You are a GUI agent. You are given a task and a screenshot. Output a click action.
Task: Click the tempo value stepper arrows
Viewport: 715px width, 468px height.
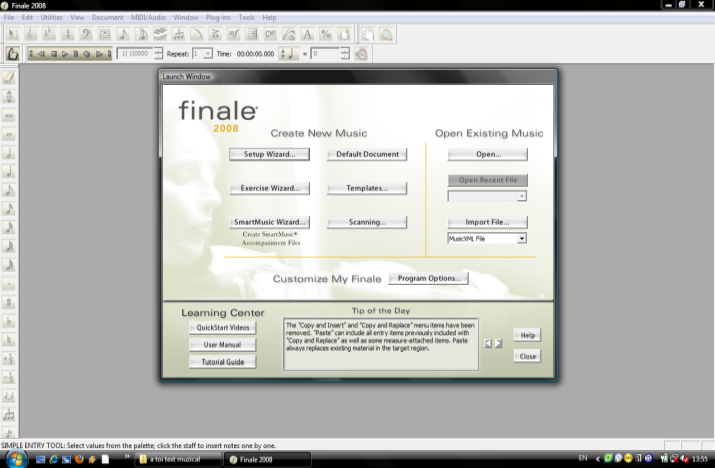[345, 54]
